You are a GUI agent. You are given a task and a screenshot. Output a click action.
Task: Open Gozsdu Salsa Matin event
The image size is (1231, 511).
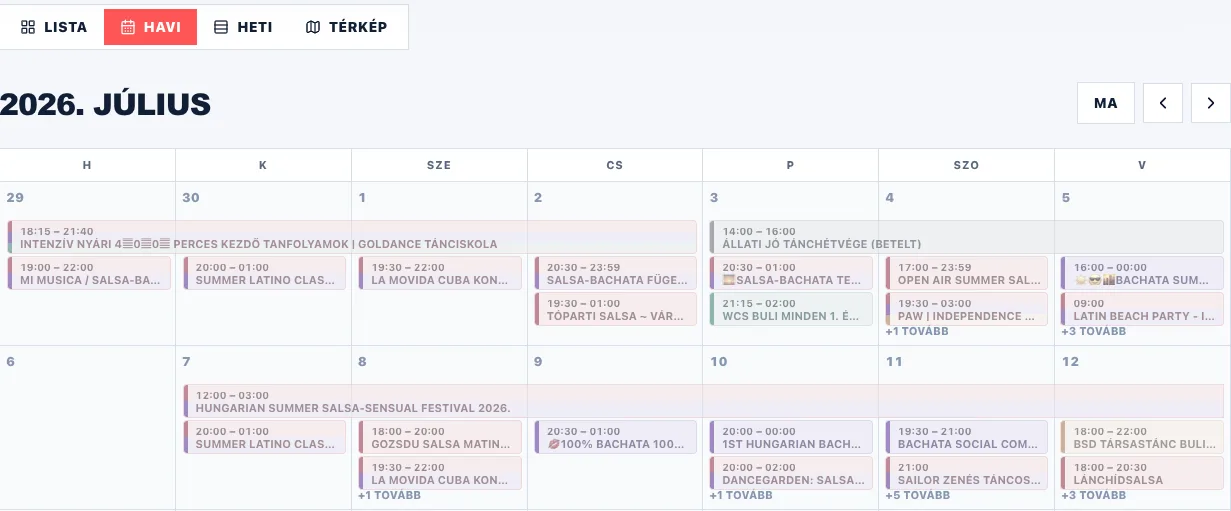click(x=440, y=437)
